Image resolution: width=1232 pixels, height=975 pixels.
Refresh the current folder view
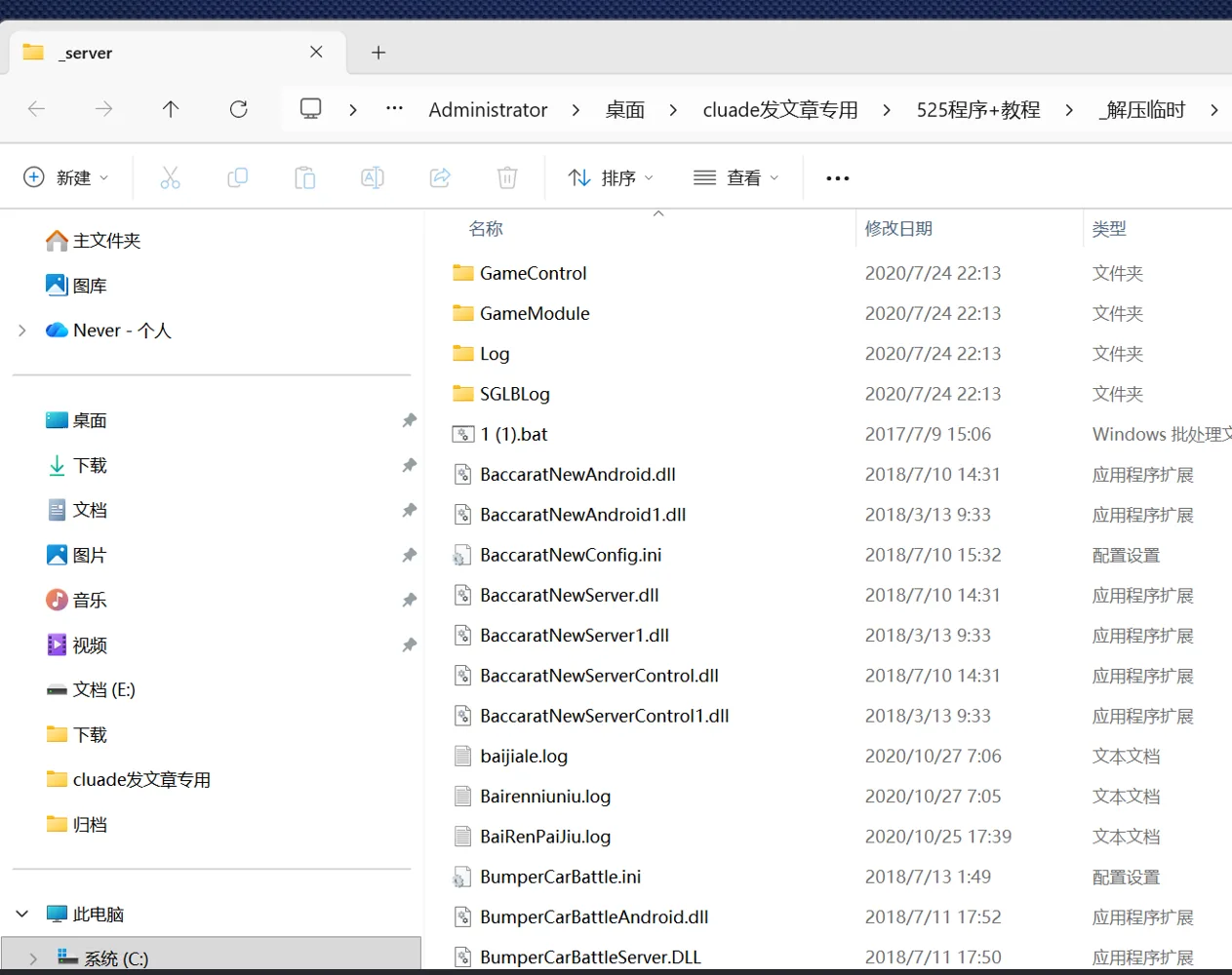238,109
